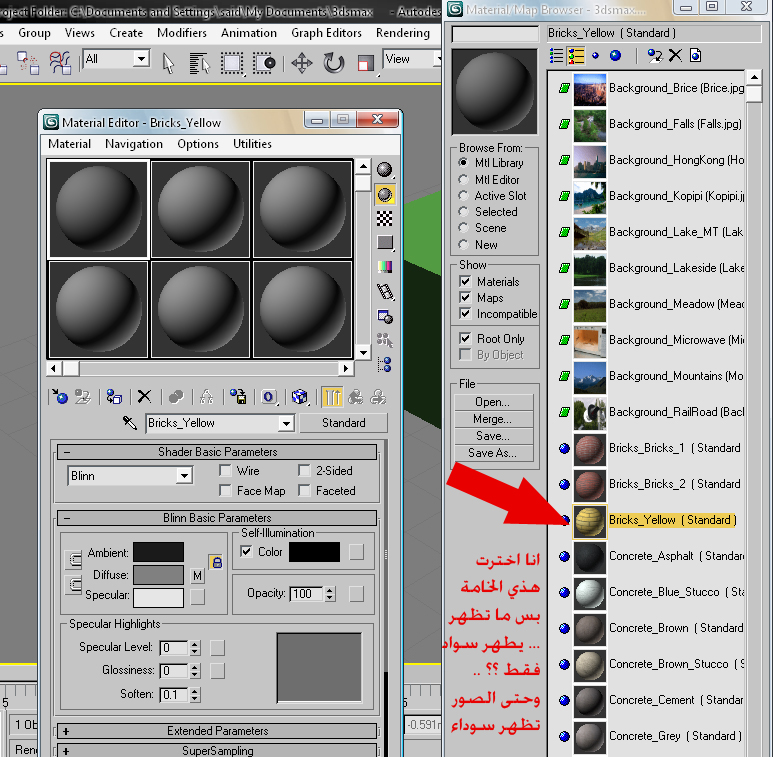Collapse the Shader Basic Parameters rollout
Screen dimensions: 773x757
(217, 452)
